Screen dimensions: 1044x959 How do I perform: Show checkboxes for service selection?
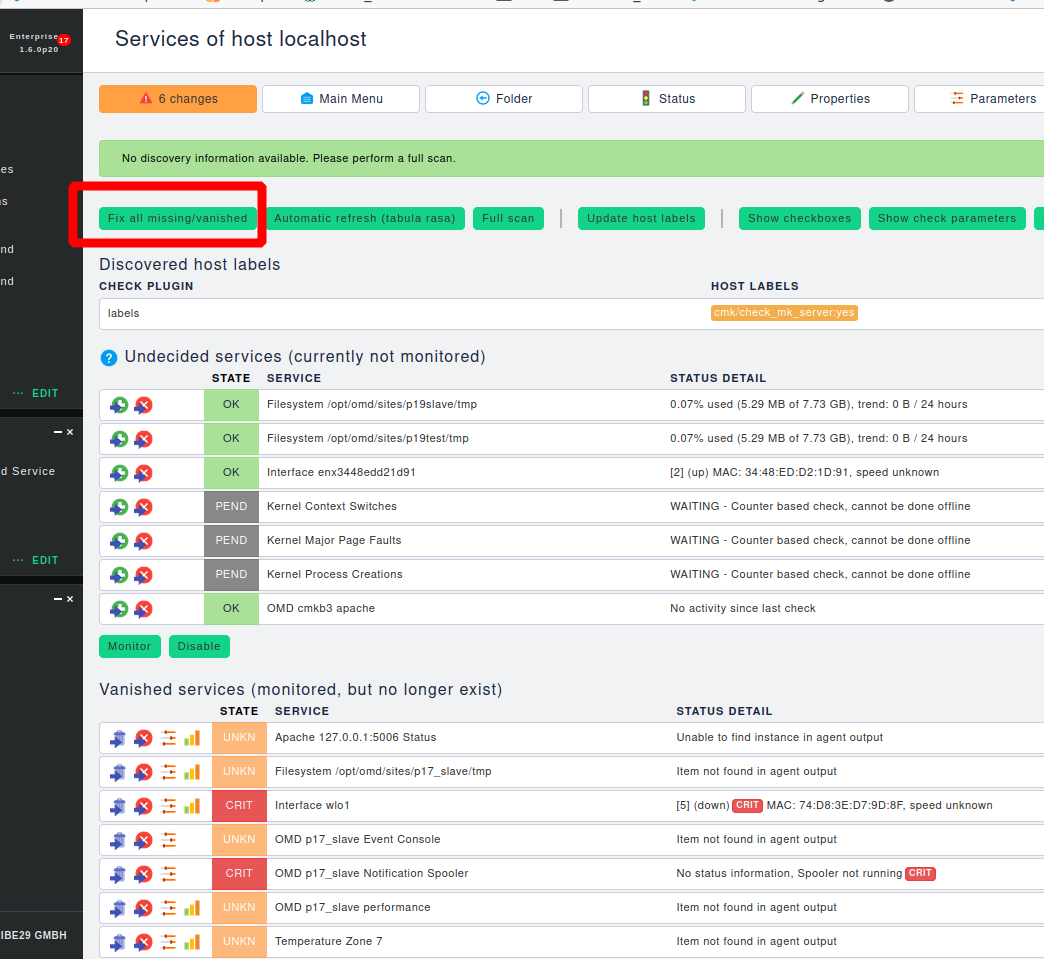(799, 218)
